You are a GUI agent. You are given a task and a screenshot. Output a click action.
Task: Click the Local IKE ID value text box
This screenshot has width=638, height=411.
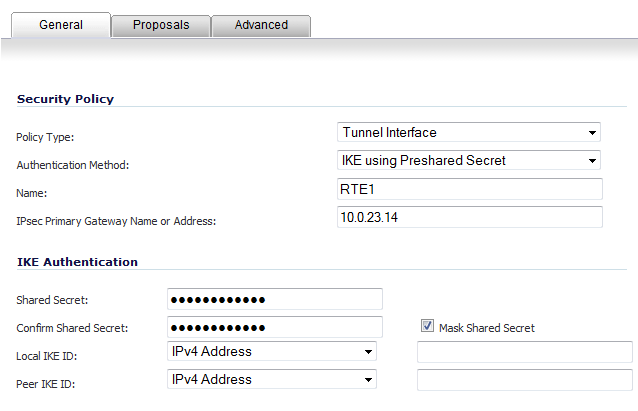pyautogui.click(x=525, y=352)
